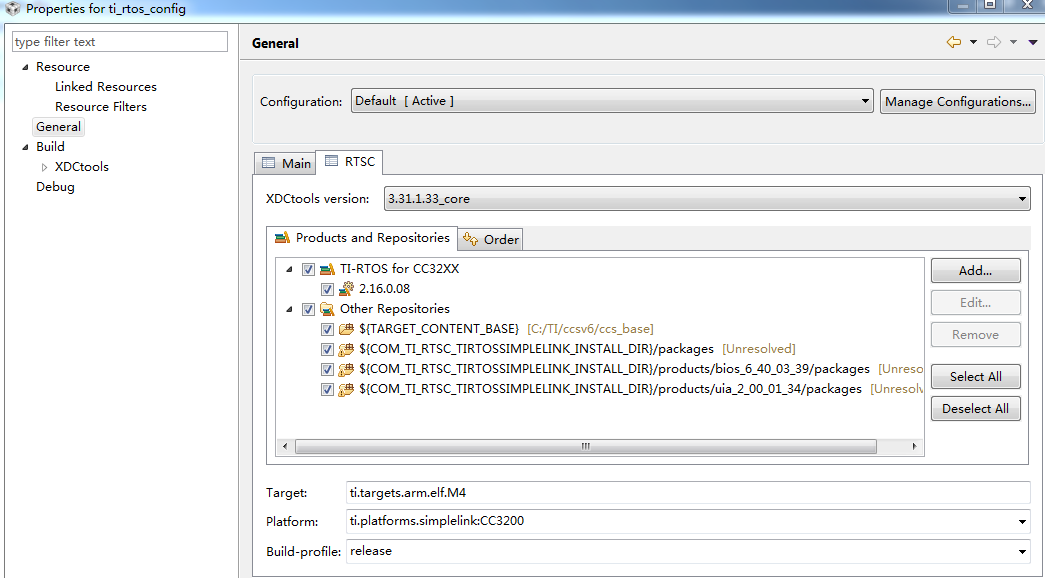Select the RTSC tab
1045x578 pixels.
[x=349, y=161]
